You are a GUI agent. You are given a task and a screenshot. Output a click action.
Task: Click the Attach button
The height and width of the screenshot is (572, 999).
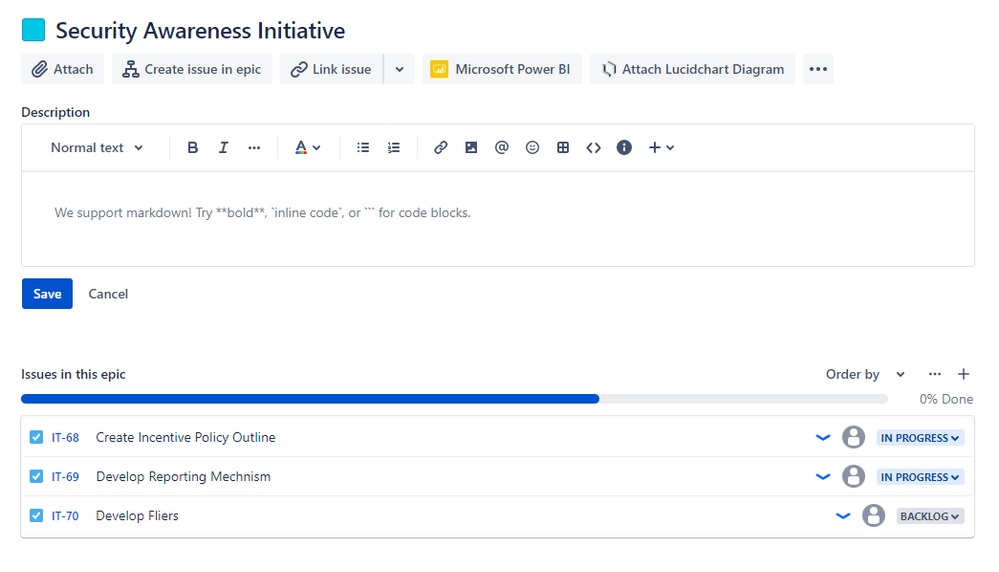[62, 69]
